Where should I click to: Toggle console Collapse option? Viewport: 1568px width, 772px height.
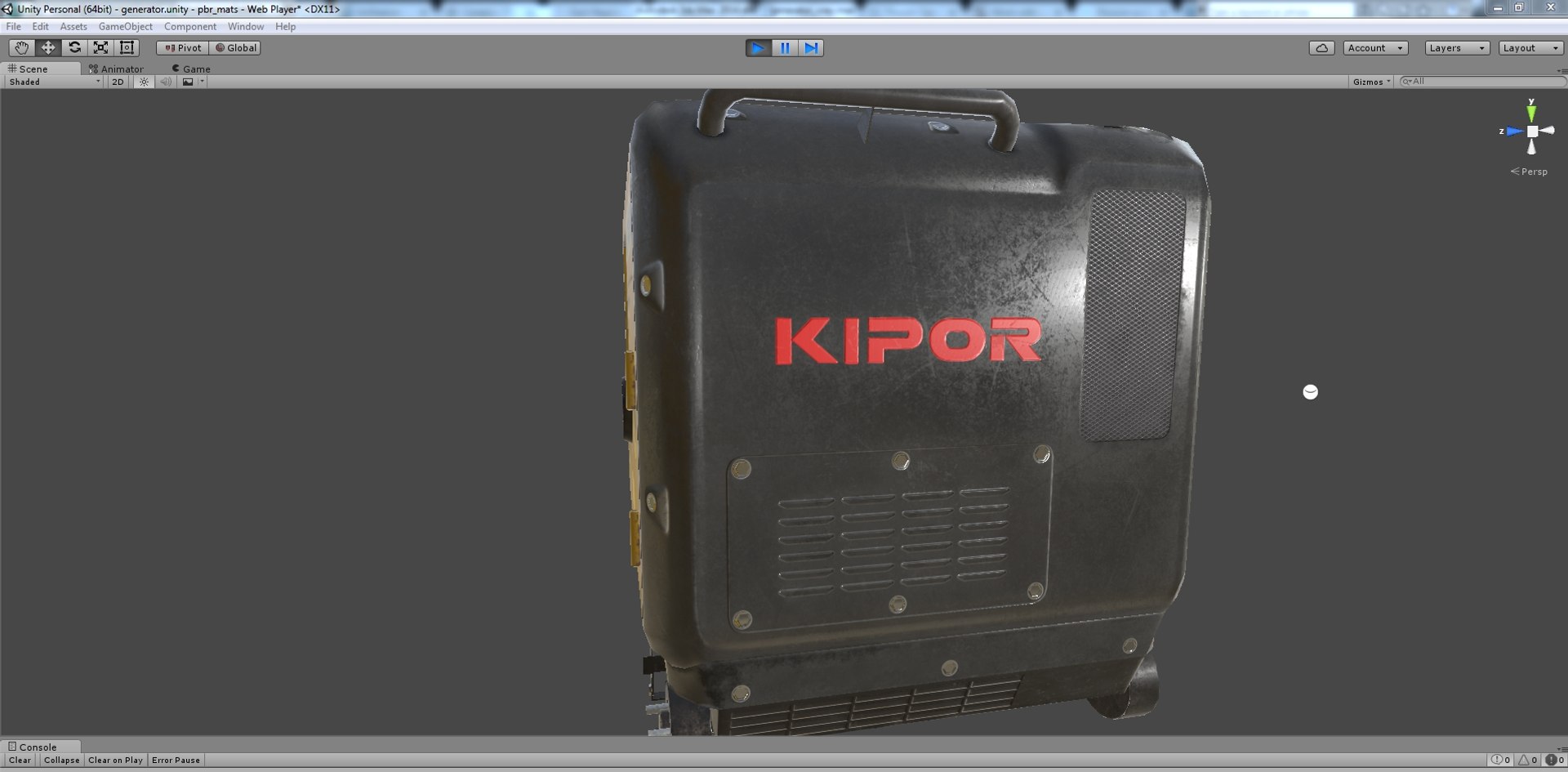(61, 760)
